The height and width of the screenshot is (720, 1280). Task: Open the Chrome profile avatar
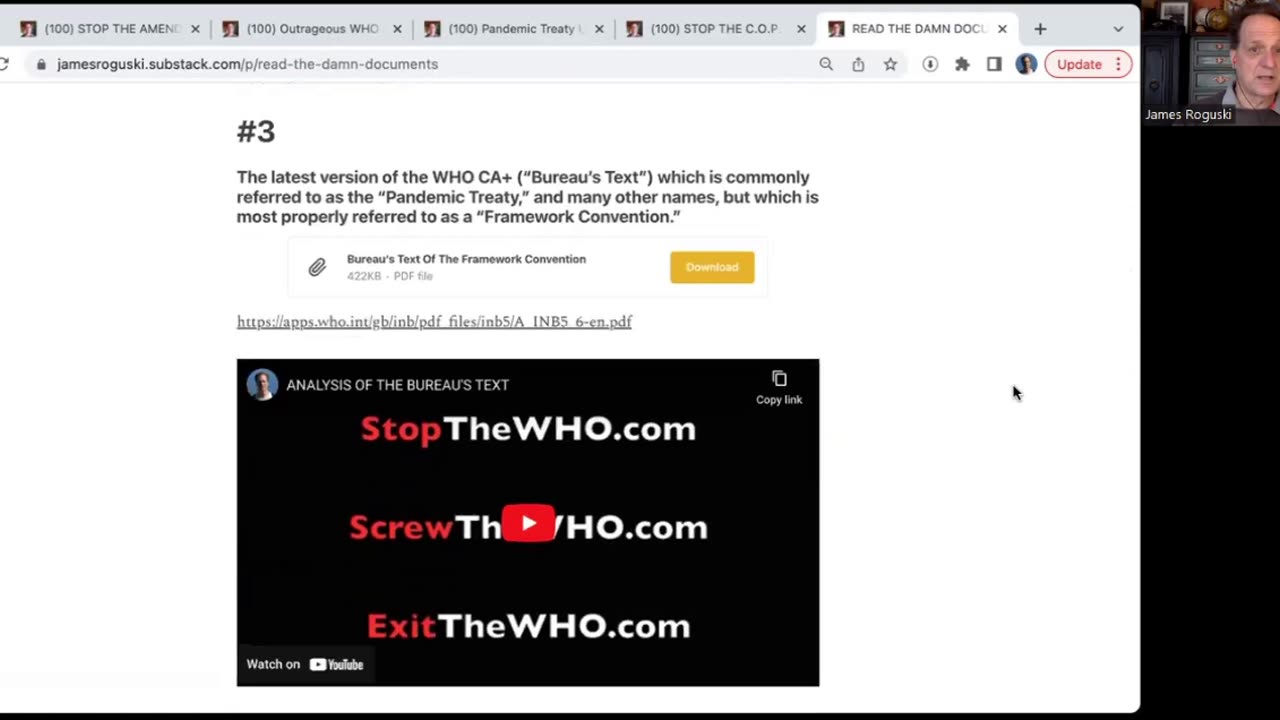1026,64
